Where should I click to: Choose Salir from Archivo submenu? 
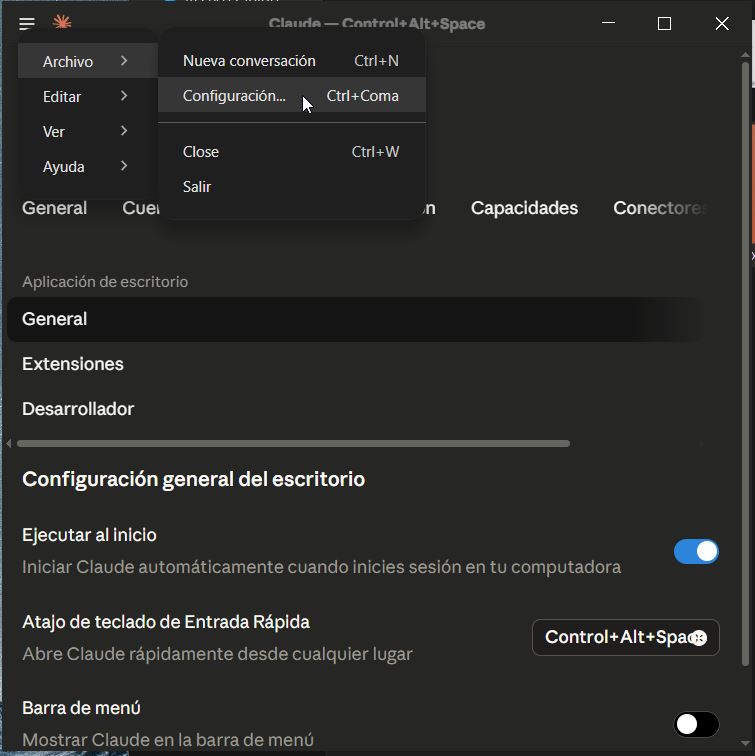tap(292, 187)
